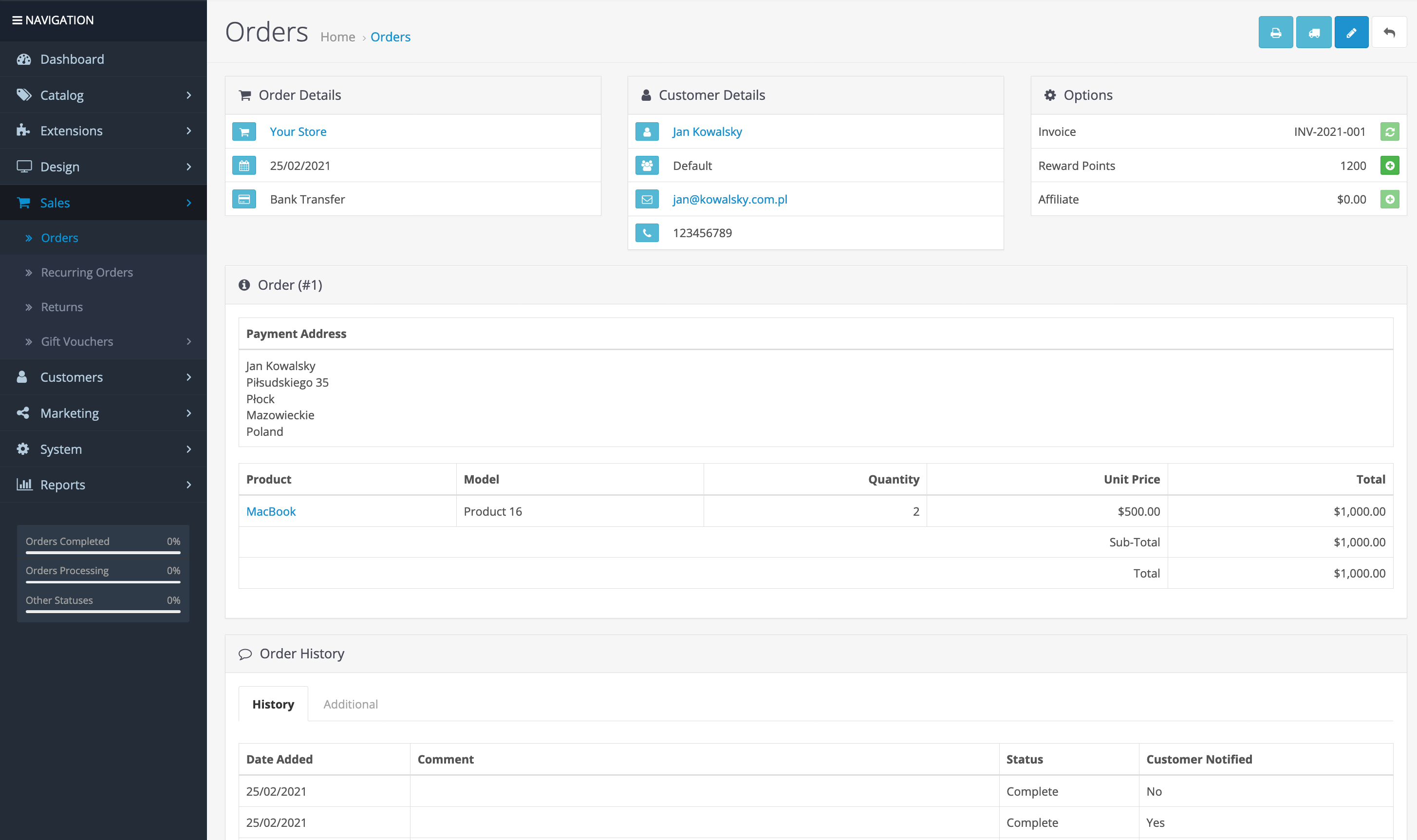Viewport: 1417px width, 840px height.
Task: Click the envelope icon beside the email
Action: pos(647,199)
